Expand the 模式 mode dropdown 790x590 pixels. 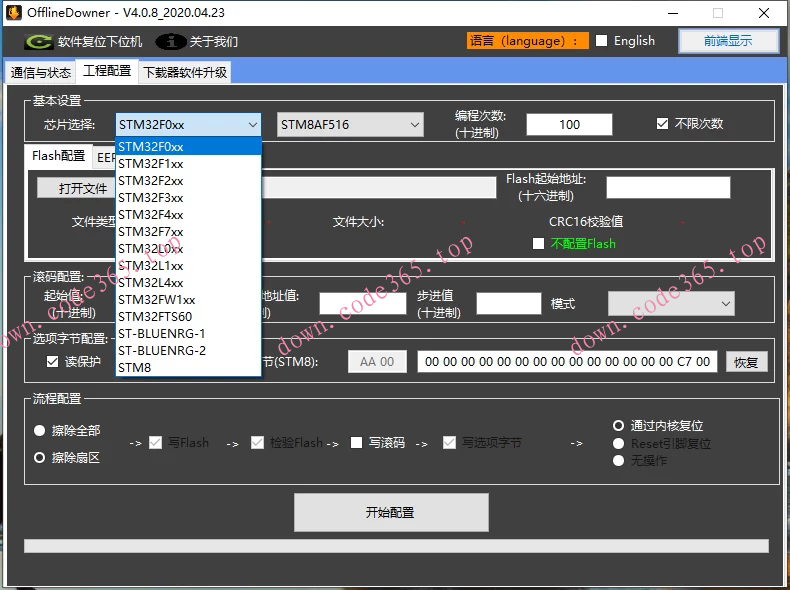pyautogui.click(x=670, y=303)
